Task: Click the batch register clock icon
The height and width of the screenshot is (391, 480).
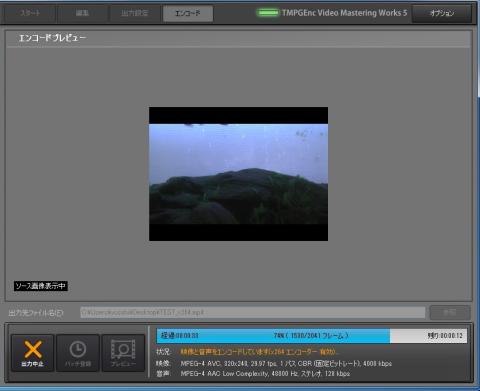Action: (x=78, y=353)
